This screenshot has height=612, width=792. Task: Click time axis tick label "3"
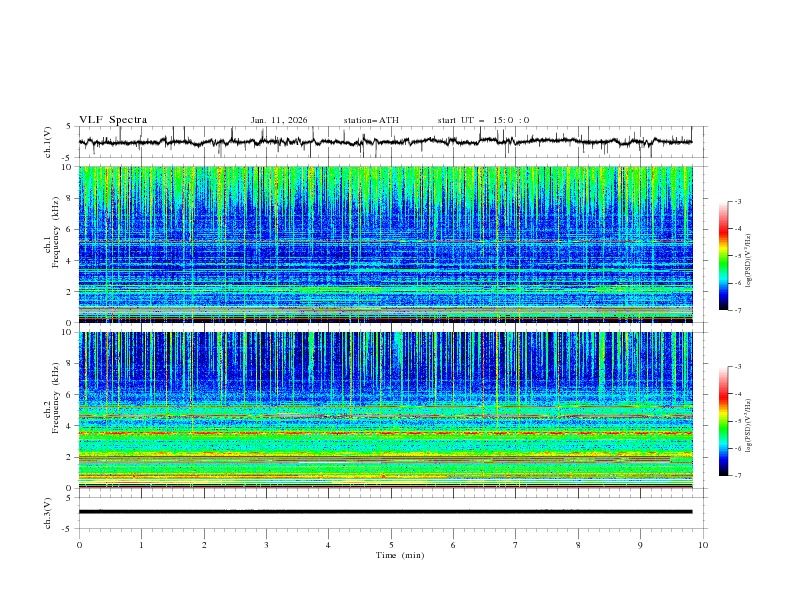click(x=266, y=545)
